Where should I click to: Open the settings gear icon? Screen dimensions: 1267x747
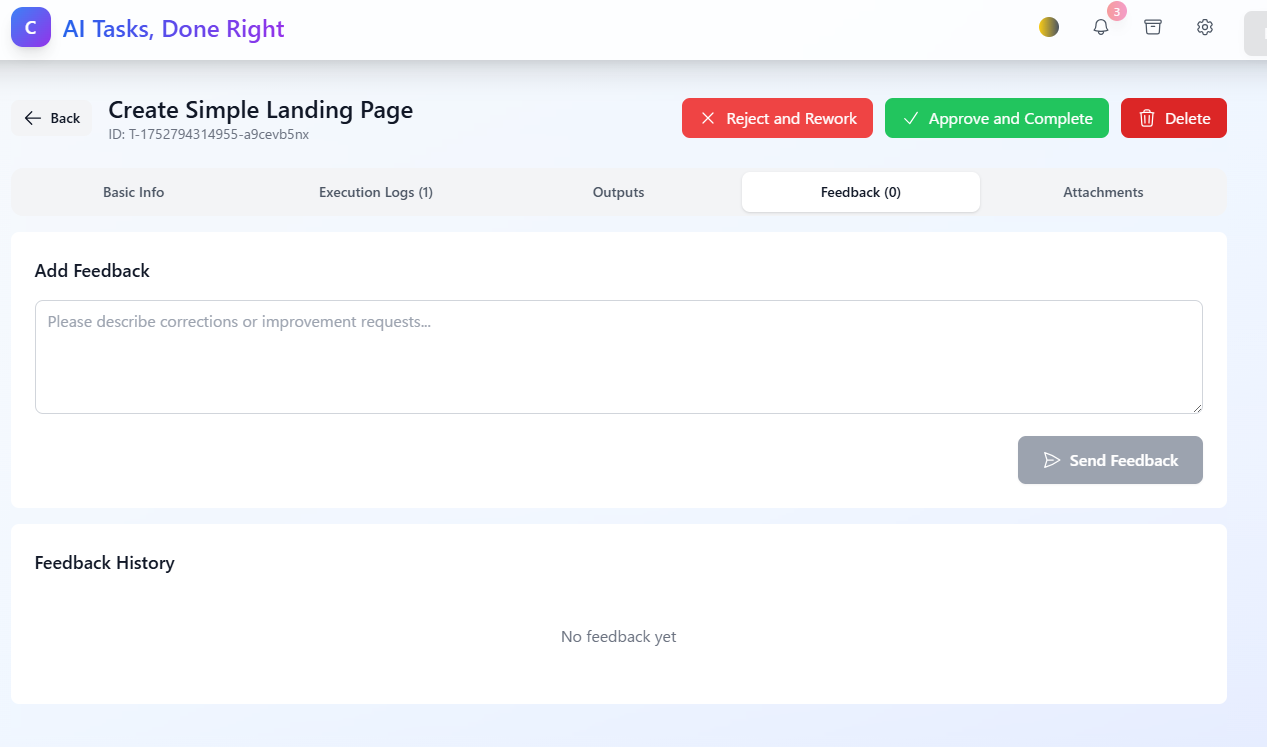coord(1205,27)
